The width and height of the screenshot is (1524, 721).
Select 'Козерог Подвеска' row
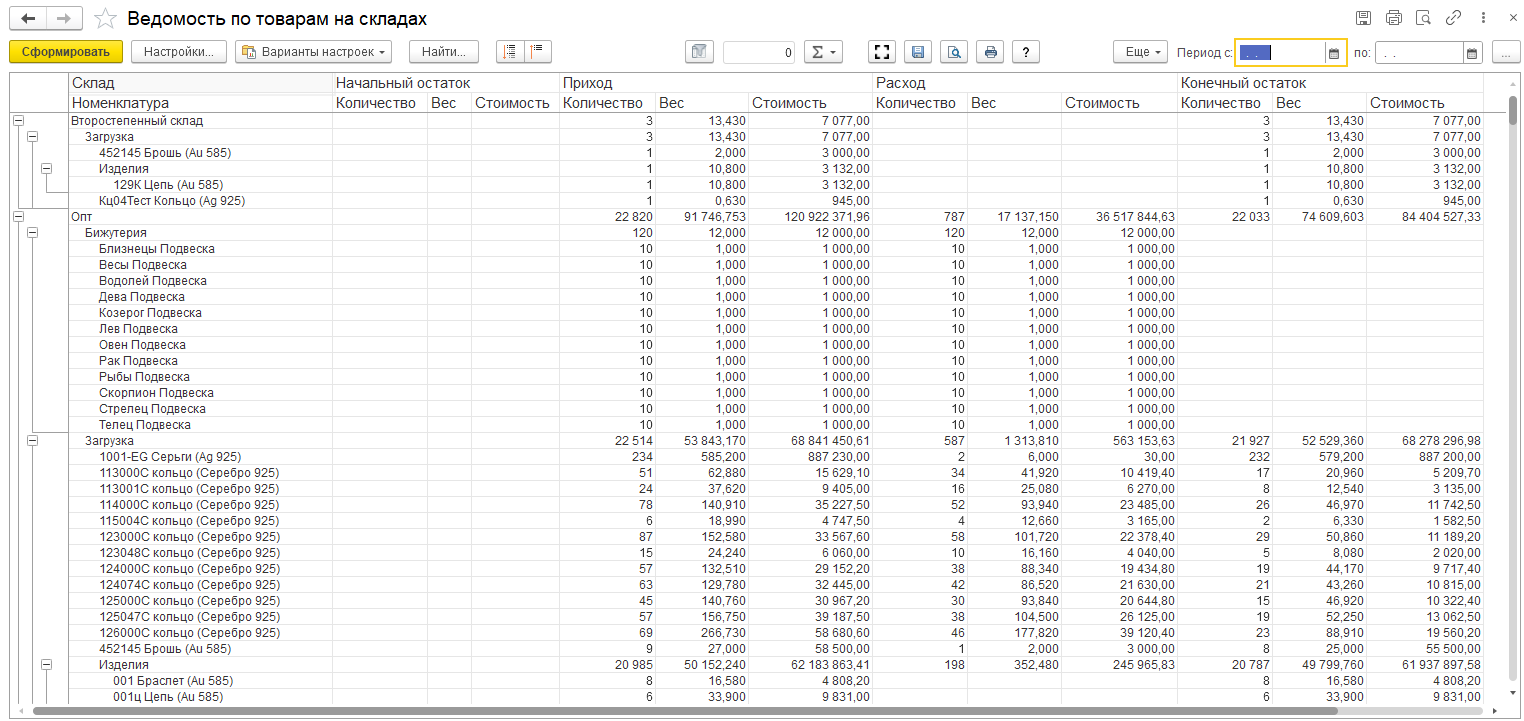pyautogui.click(x=776, y=313)
